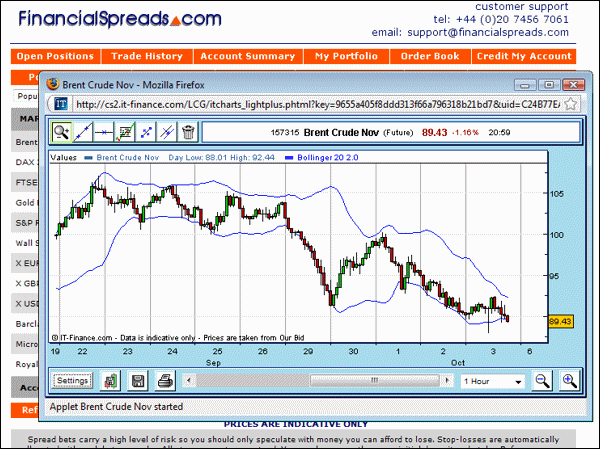This screenshot has height=449, width=600.
Task: Click the Settings button
Action: [x=72, y=381]
